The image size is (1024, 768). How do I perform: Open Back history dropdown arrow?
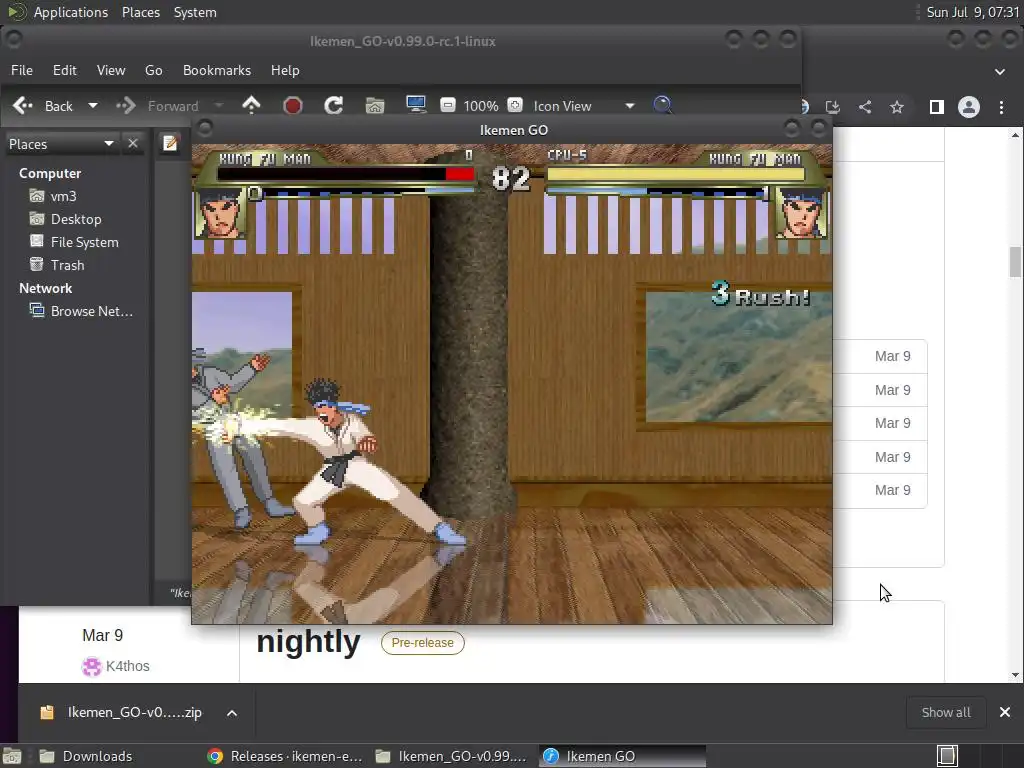click(93, 106)
